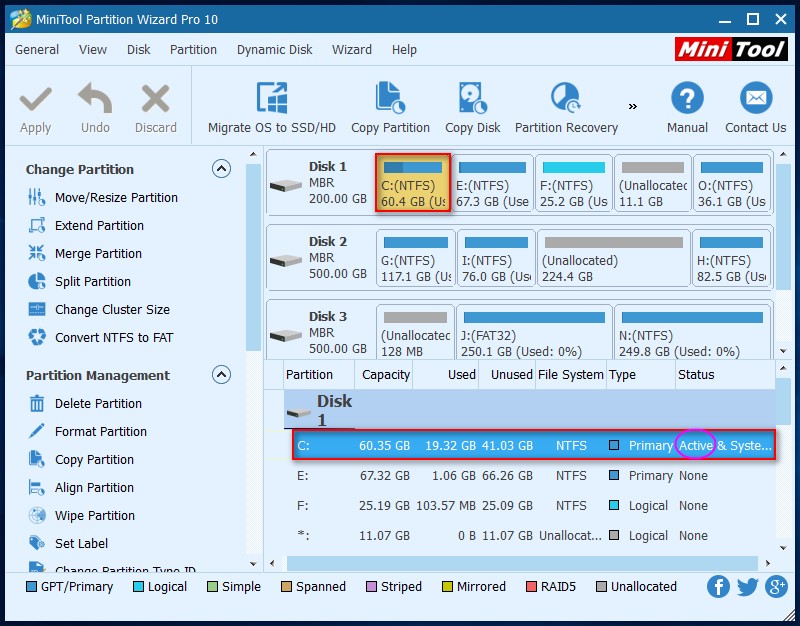Image resolution: width=800 pixels, height=626 pixels.
Task: Discard all pending changes
Action: [155, 105]
